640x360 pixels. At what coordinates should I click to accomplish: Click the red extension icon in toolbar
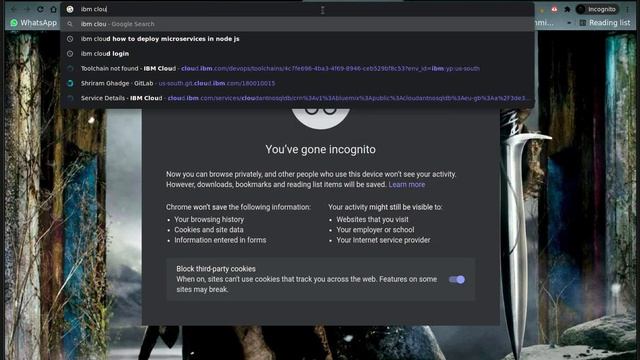pyautogui.click(x=554, y=9)
